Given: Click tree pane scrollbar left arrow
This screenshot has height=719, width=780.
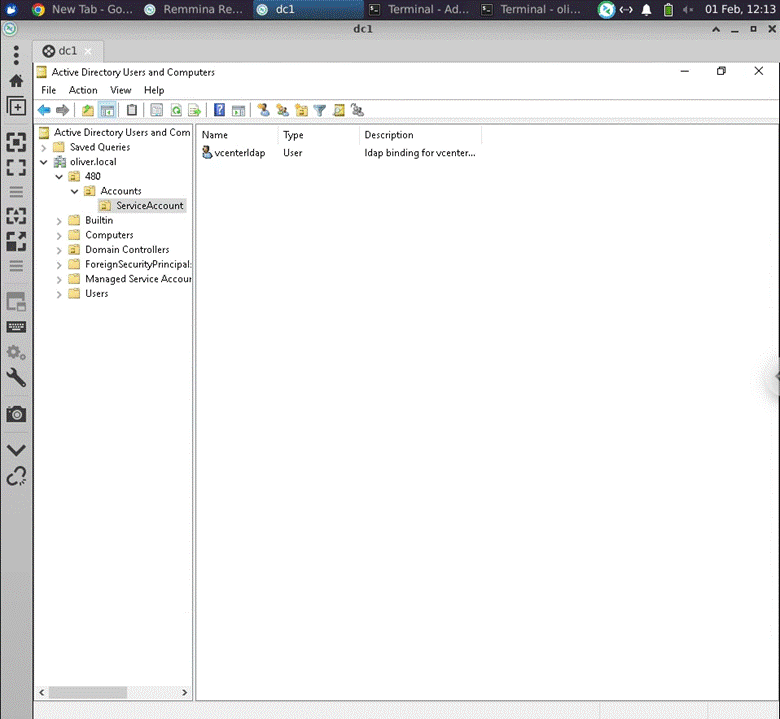Looking at the screenshot, I should pyautogui.click(x=42, y=692).
